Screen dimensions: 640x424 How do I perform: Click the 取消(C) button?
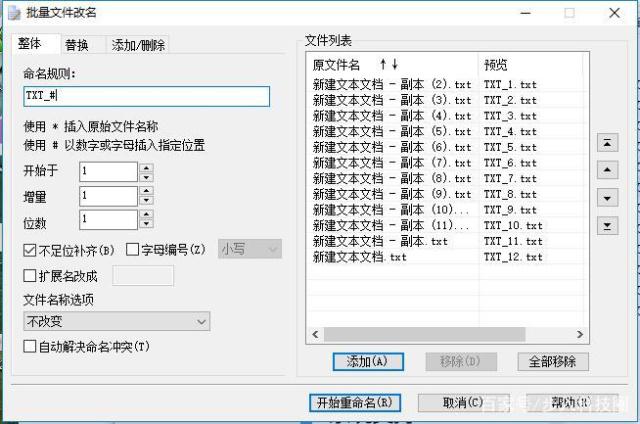(x=463, y=403)
